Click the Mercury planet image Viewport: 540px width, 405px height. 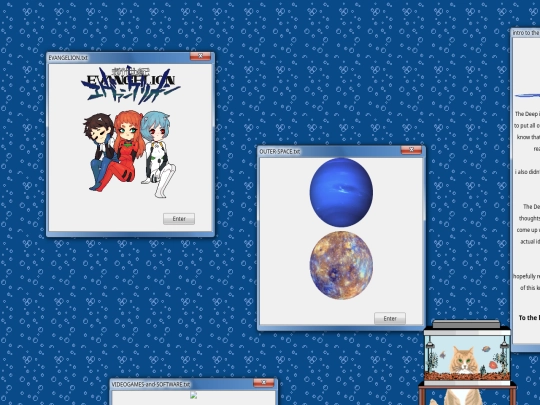coord(341,265)
